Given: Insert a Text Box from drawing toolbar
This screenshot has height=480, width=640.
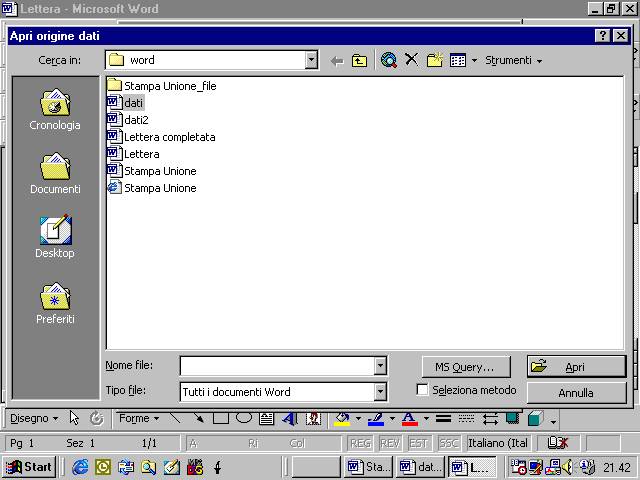Looking at the screenshot, I should point(267,418).
